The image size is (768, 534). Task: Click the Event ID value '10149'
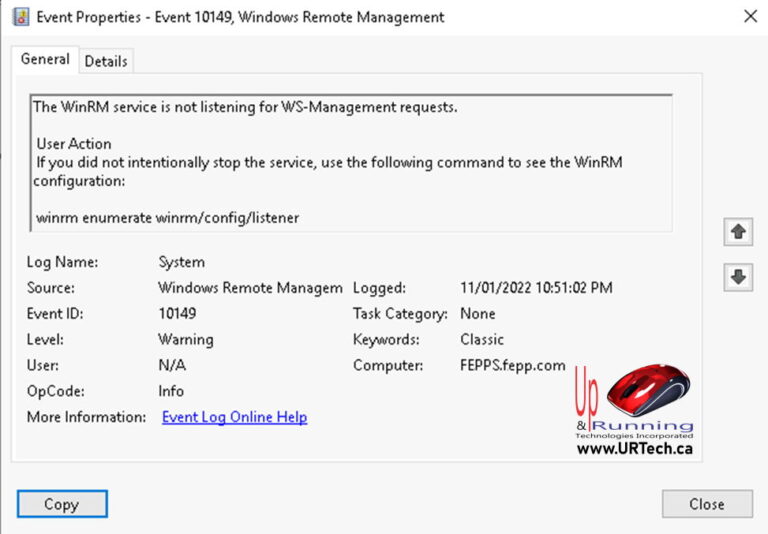[x=177, y=314]
